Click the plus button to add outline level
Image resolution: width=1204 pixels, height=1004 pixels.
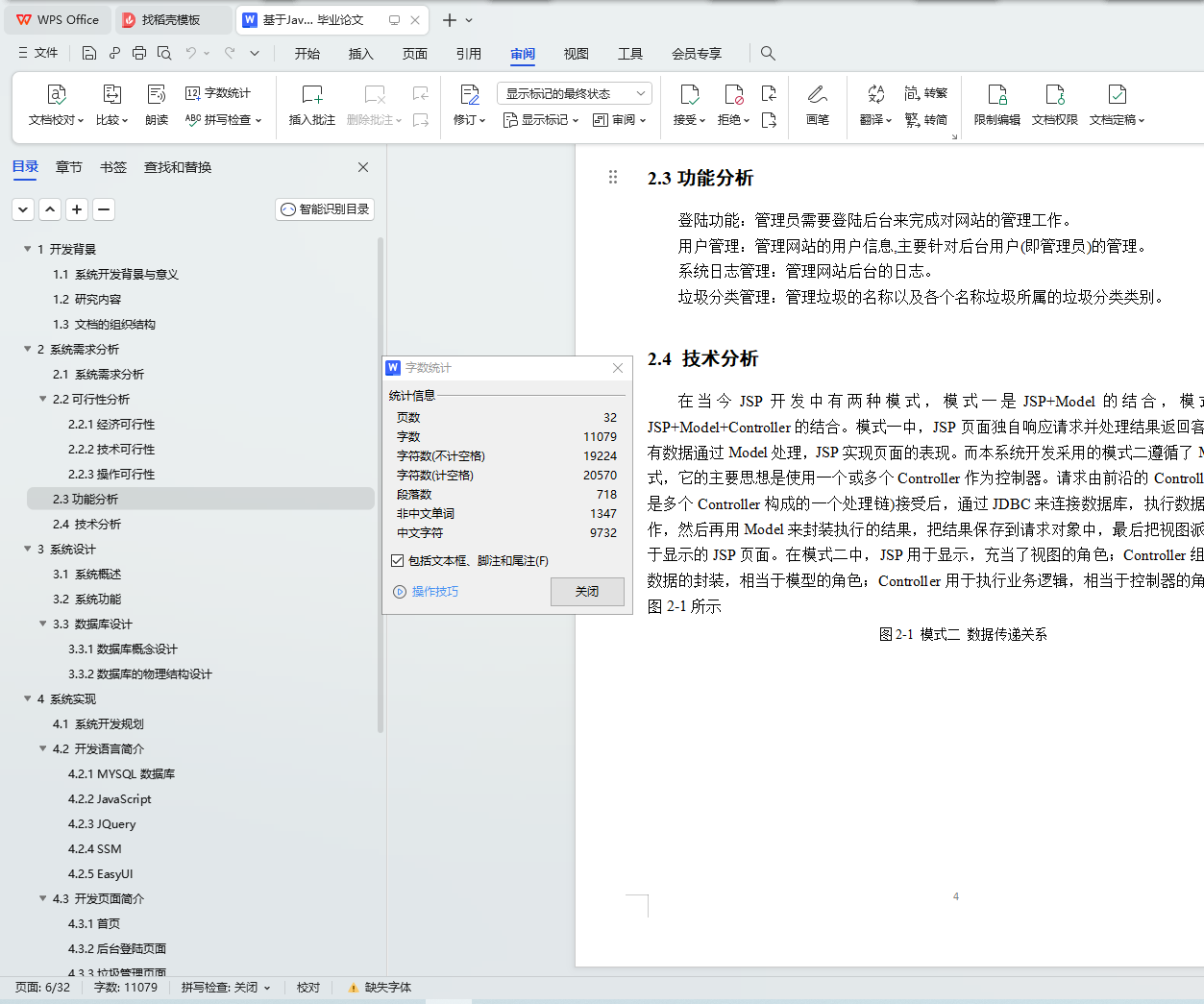(x=78, y=208)
